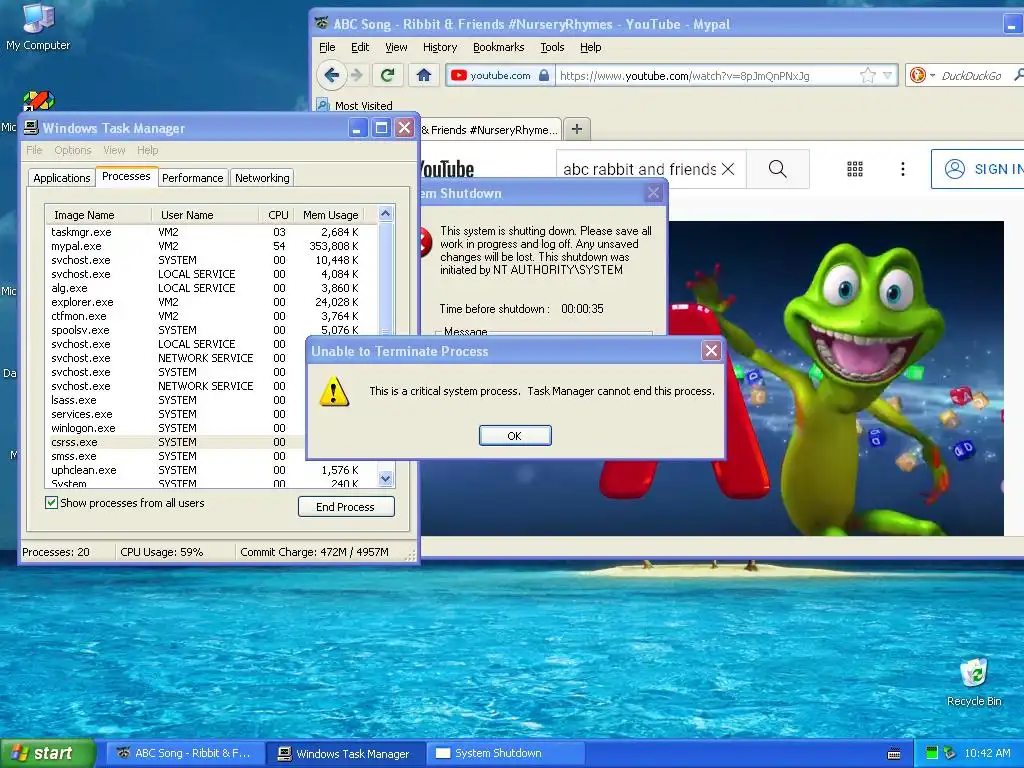Select the explorer.exe process row
Image resolution: width=1024 pixels, height=768 pixels.
211,302
